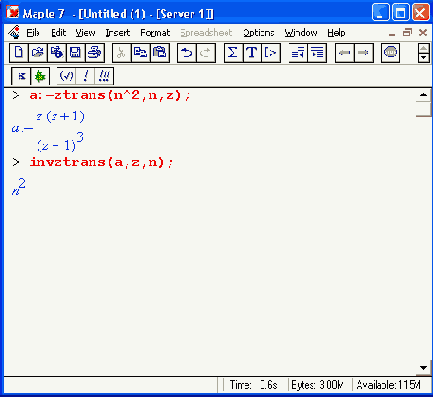Open the Format menu
This screenshot has width=433, height=397.
(155, 33)
